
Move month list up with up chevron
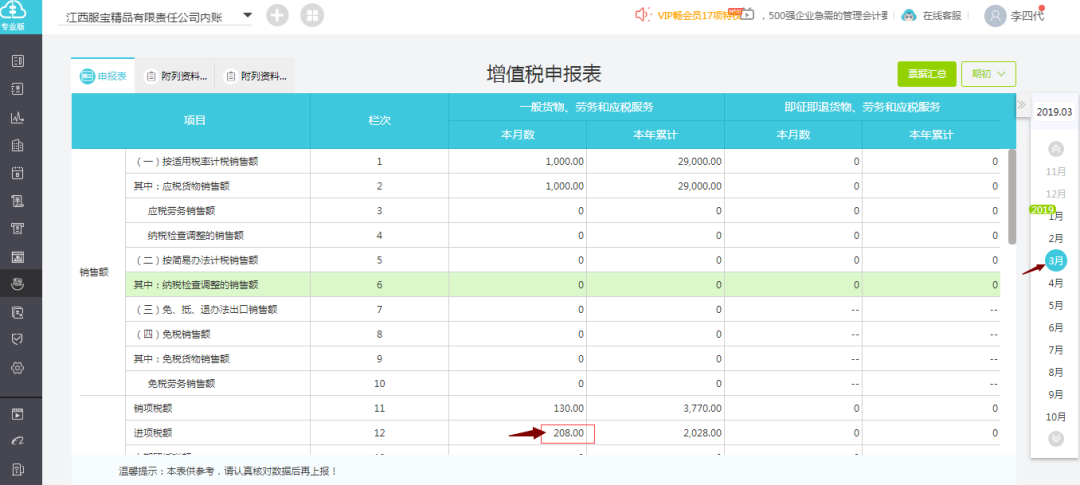[x=1055, y=148]
